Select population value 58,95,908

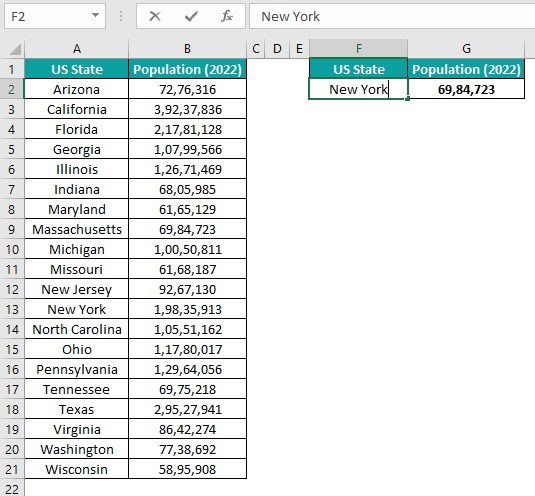tap(187, 469)
